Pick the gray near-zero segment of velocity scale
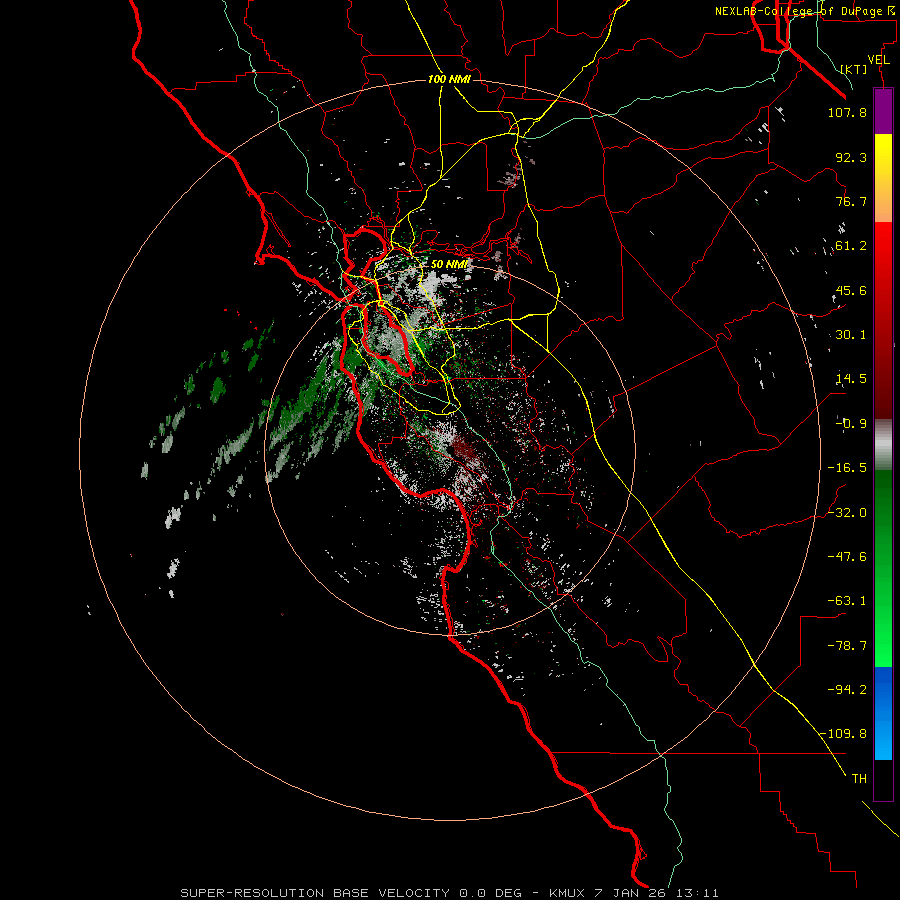900x900 pixels. coord(883,445)
